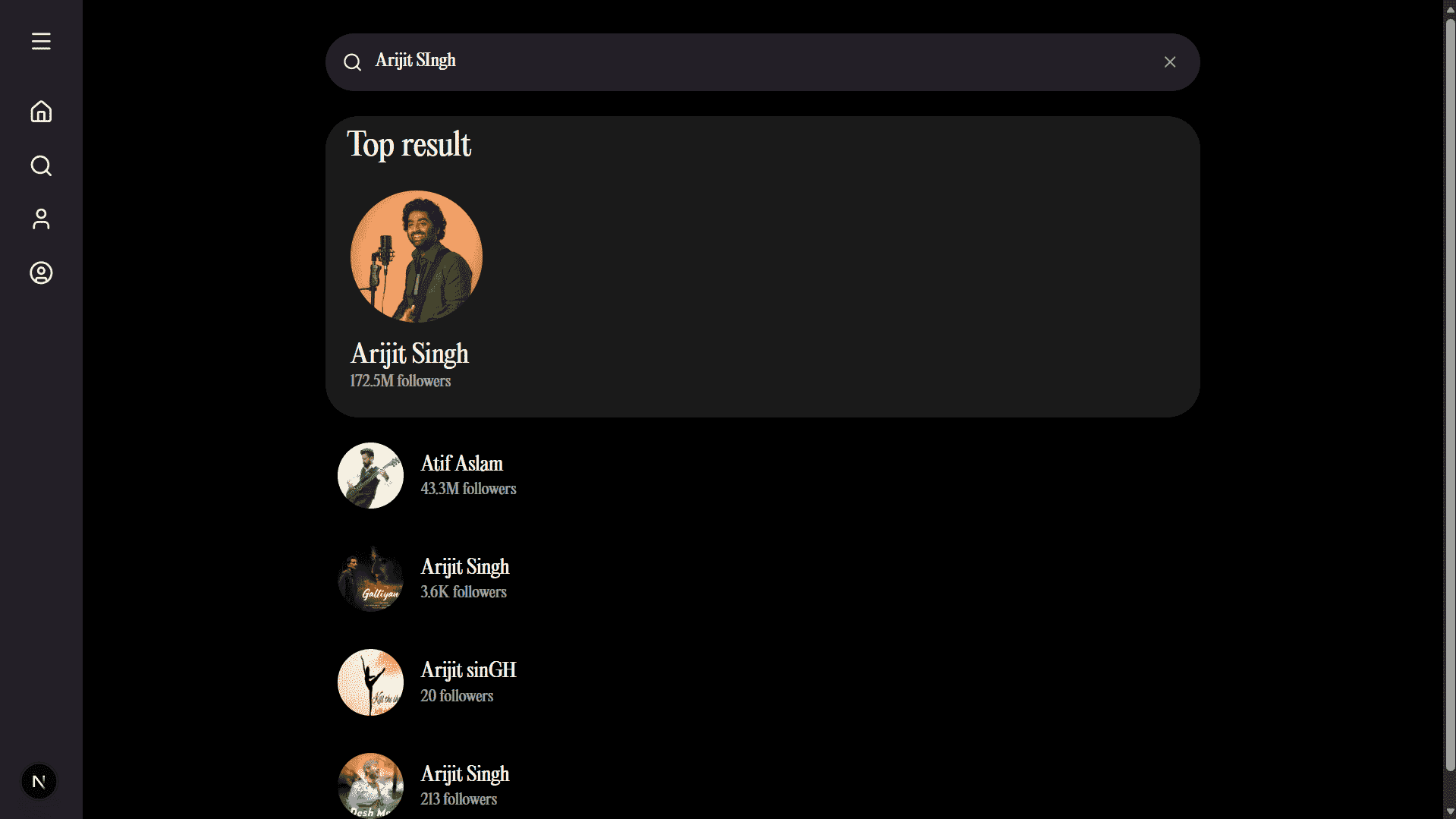Open top result Arijit Singh profile picture
The height and width of the screenshot is (819, 1456).
(x=416, y=257)
